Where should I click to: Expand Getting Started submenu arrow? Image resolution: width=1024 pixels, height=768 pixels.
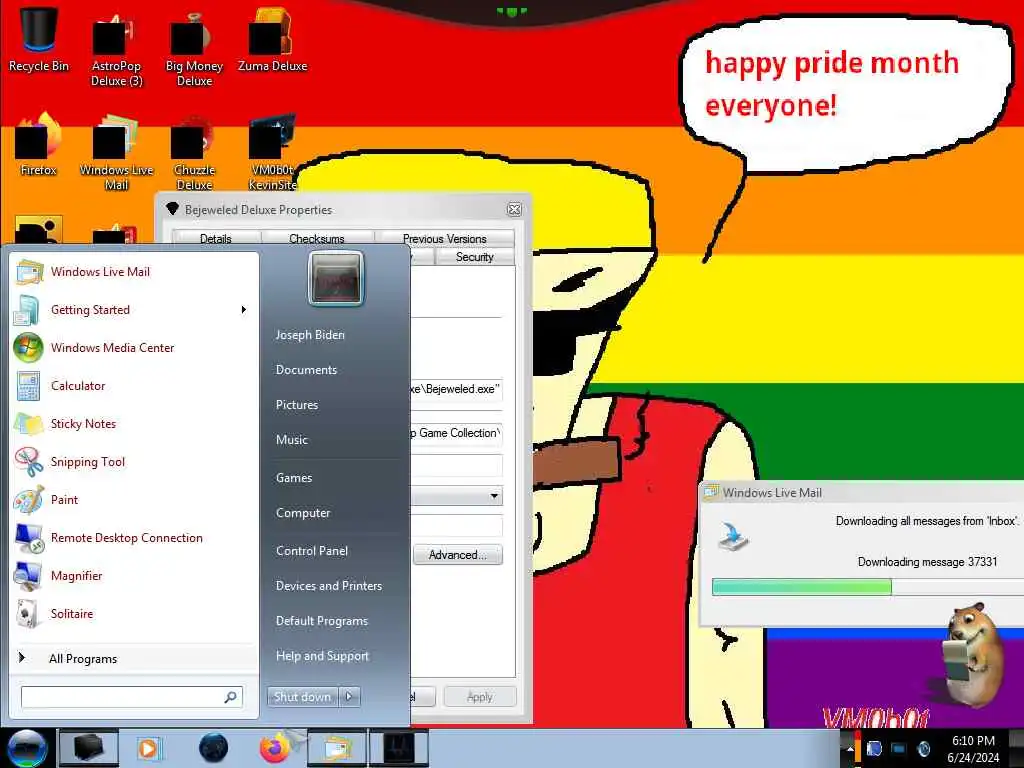click(244, 310)
